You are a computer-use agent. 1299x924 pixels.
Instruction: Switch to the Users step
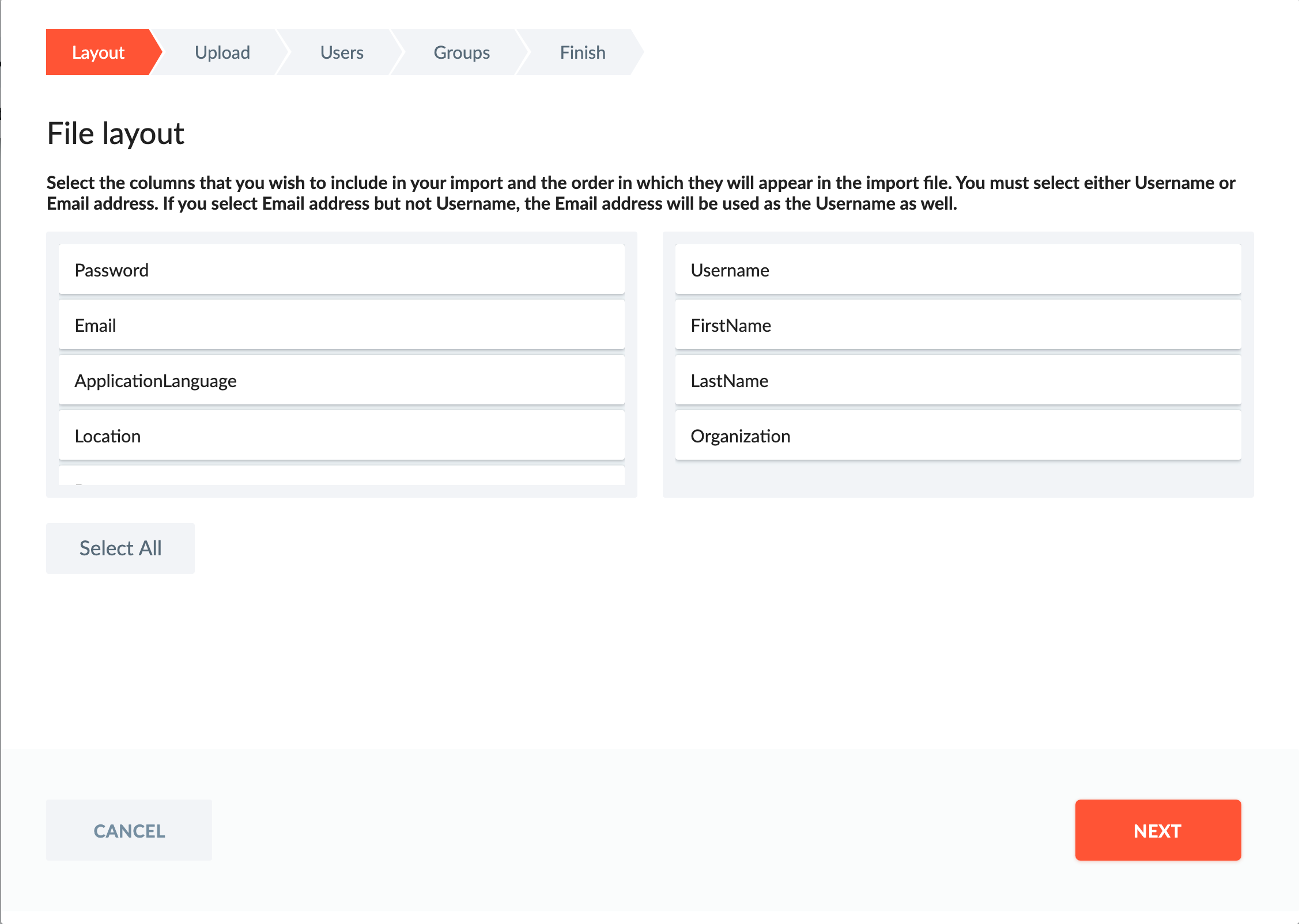[341, 52]
